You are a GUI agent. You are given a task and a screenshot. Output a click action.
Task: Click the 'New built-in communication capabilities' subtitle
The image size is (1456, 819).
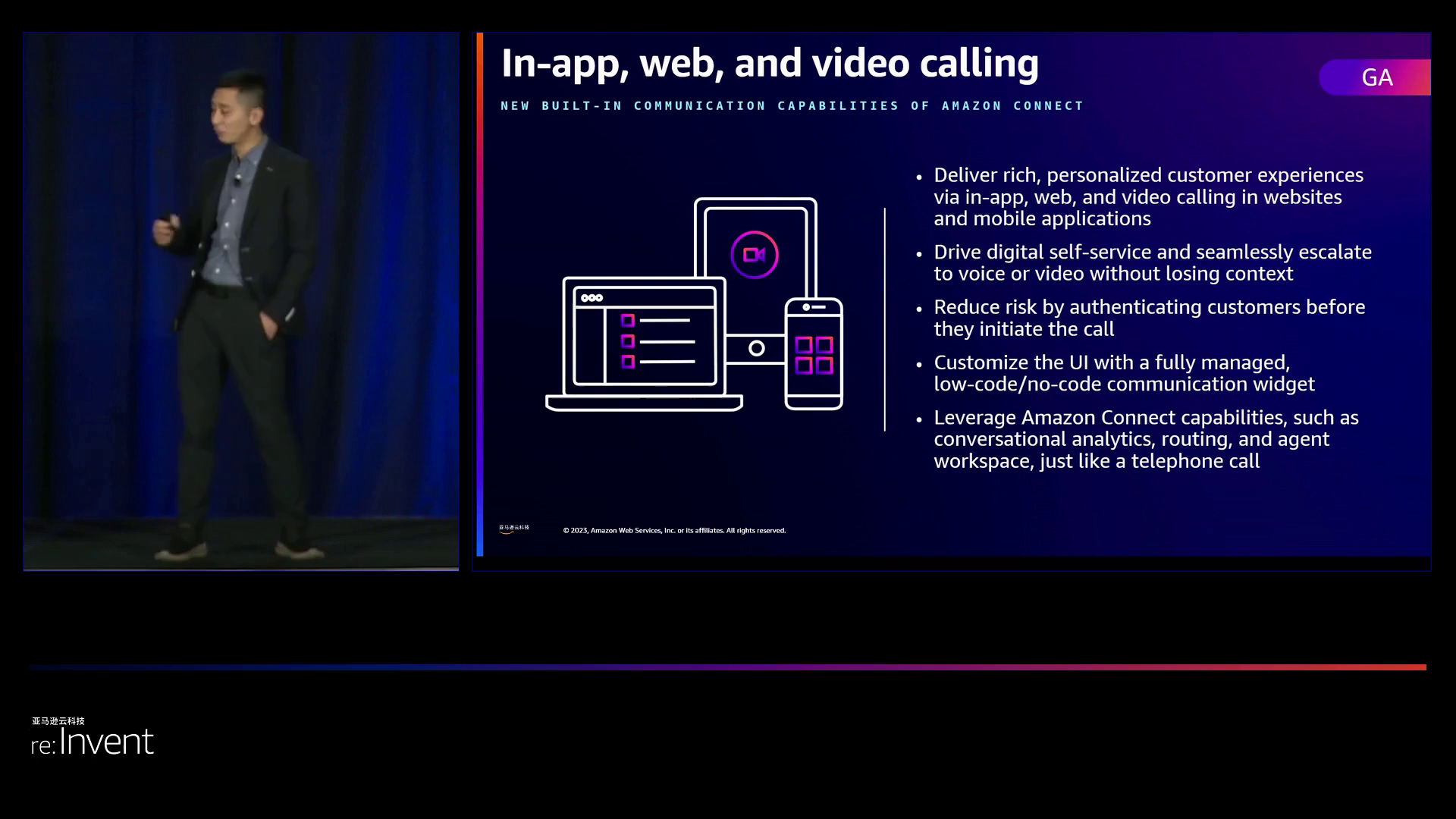coord(792,106)
